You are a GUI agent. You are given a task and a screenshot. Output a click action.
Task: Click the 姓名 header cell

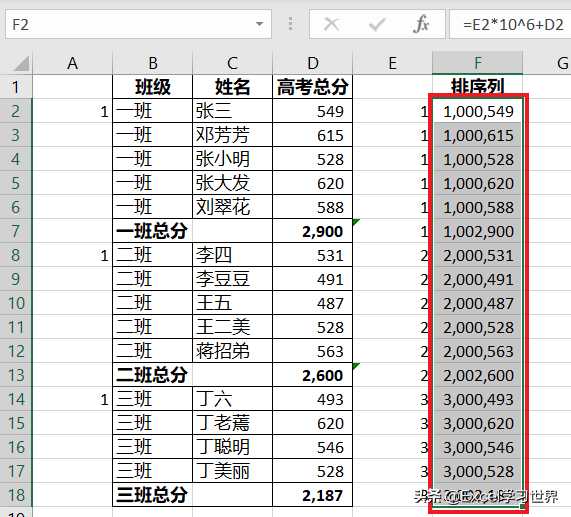click(x=232, y=87)
